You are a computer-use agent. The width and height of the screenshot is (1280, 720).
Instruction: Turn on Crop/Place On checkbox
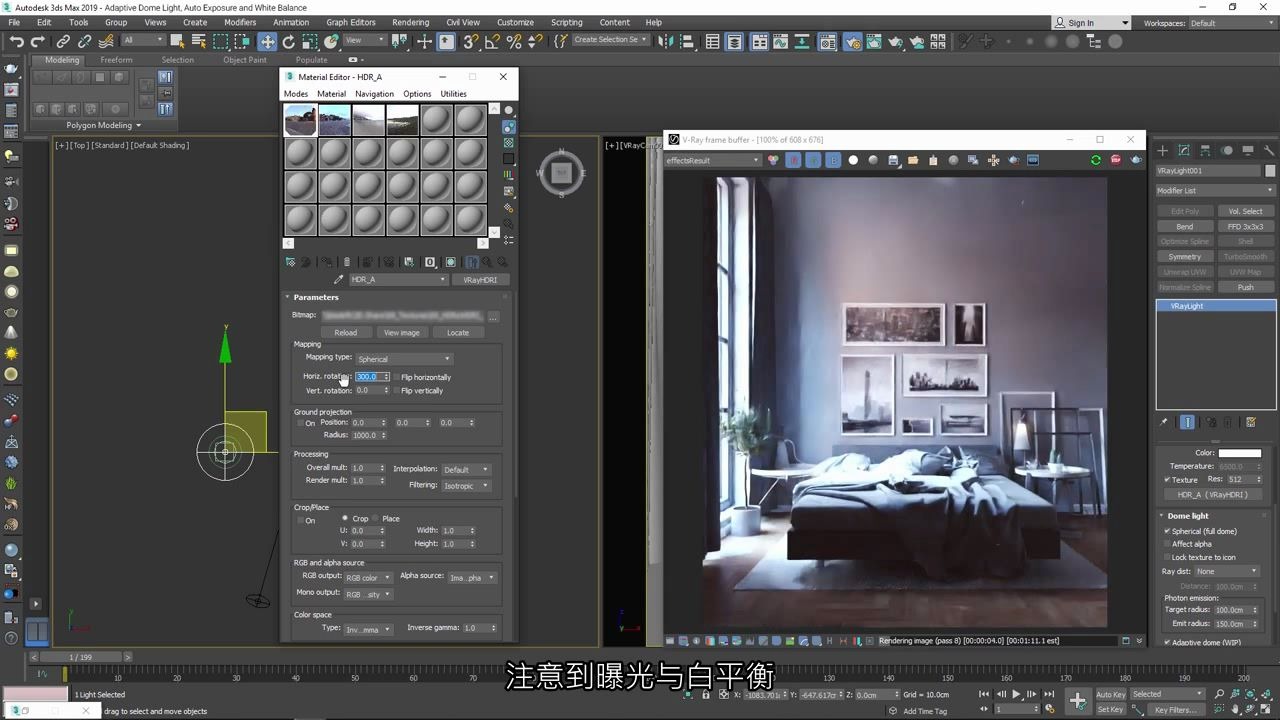[x=299, y=520]
